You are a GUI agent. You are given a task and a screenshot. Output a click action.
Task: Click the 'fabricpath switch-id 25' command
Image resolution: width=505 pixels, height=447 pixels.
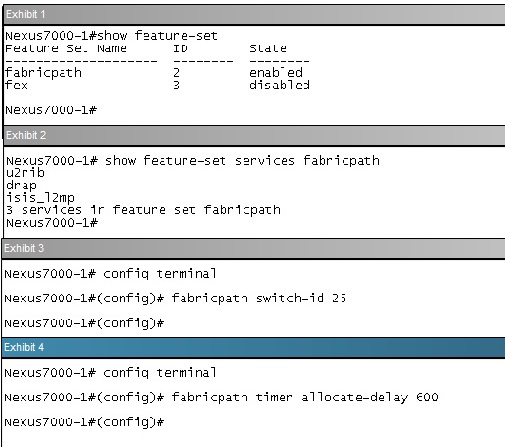point(259,298)
